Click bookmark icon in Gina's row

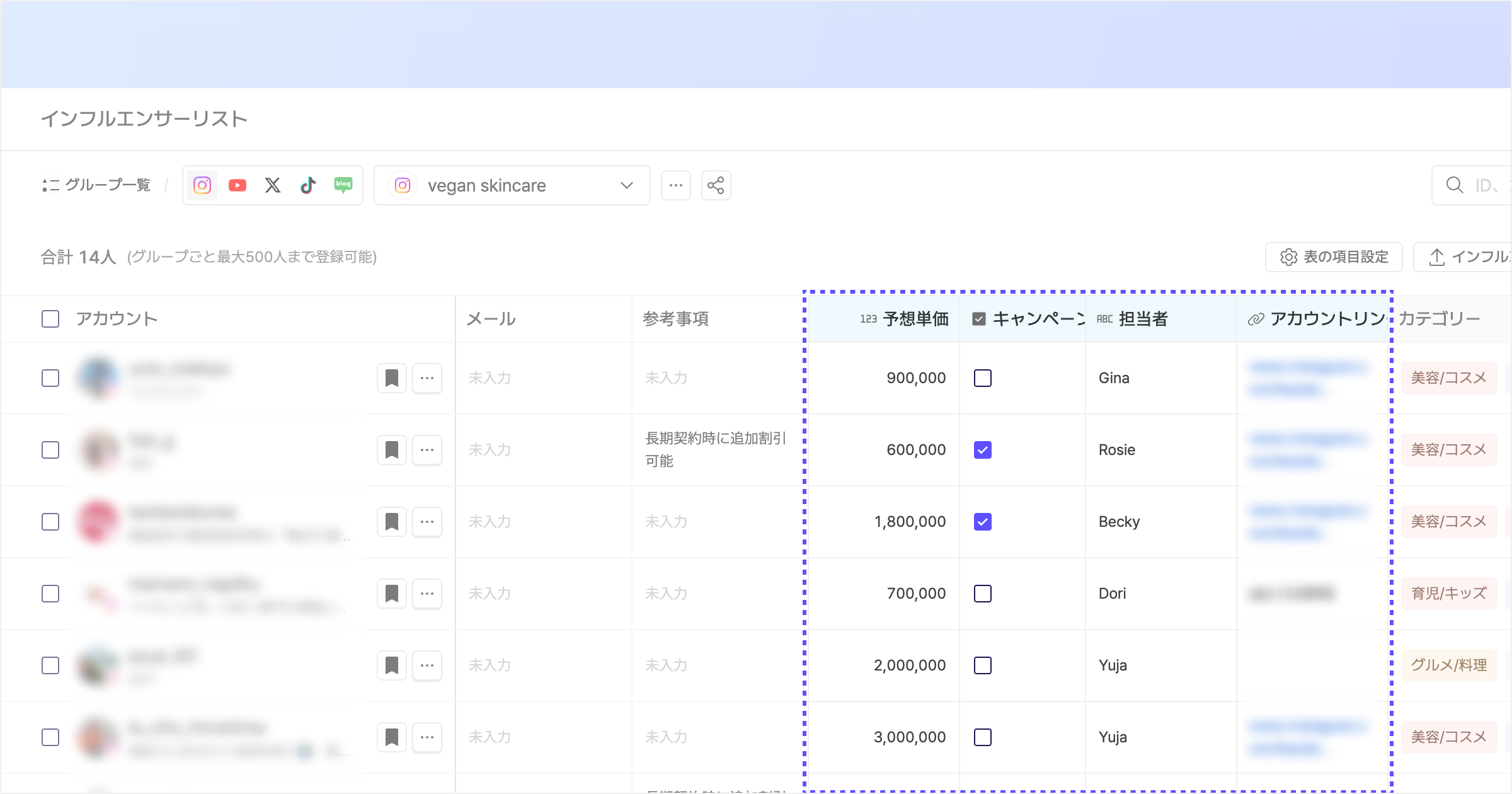(x=391, y=378)
